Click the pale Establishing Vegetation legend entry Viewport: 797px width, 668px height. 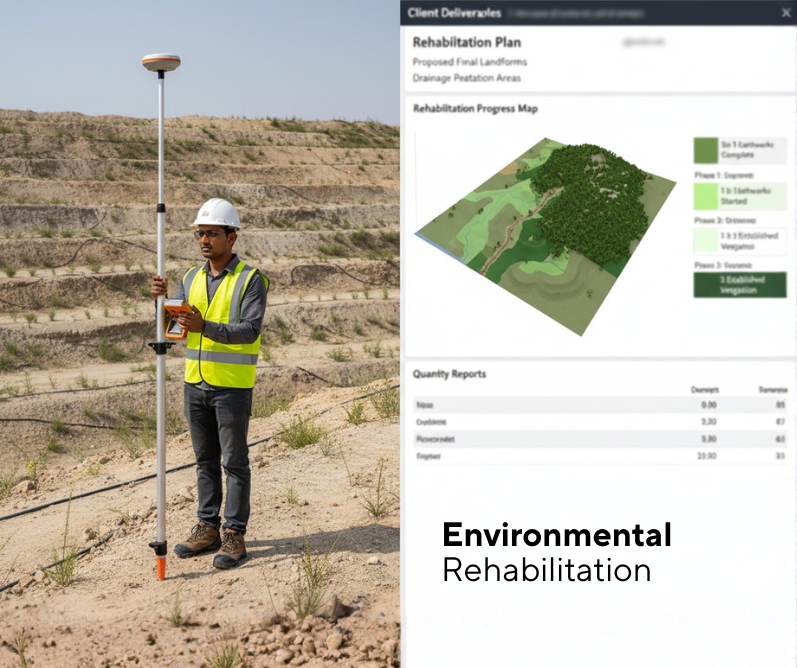(739, 240)
